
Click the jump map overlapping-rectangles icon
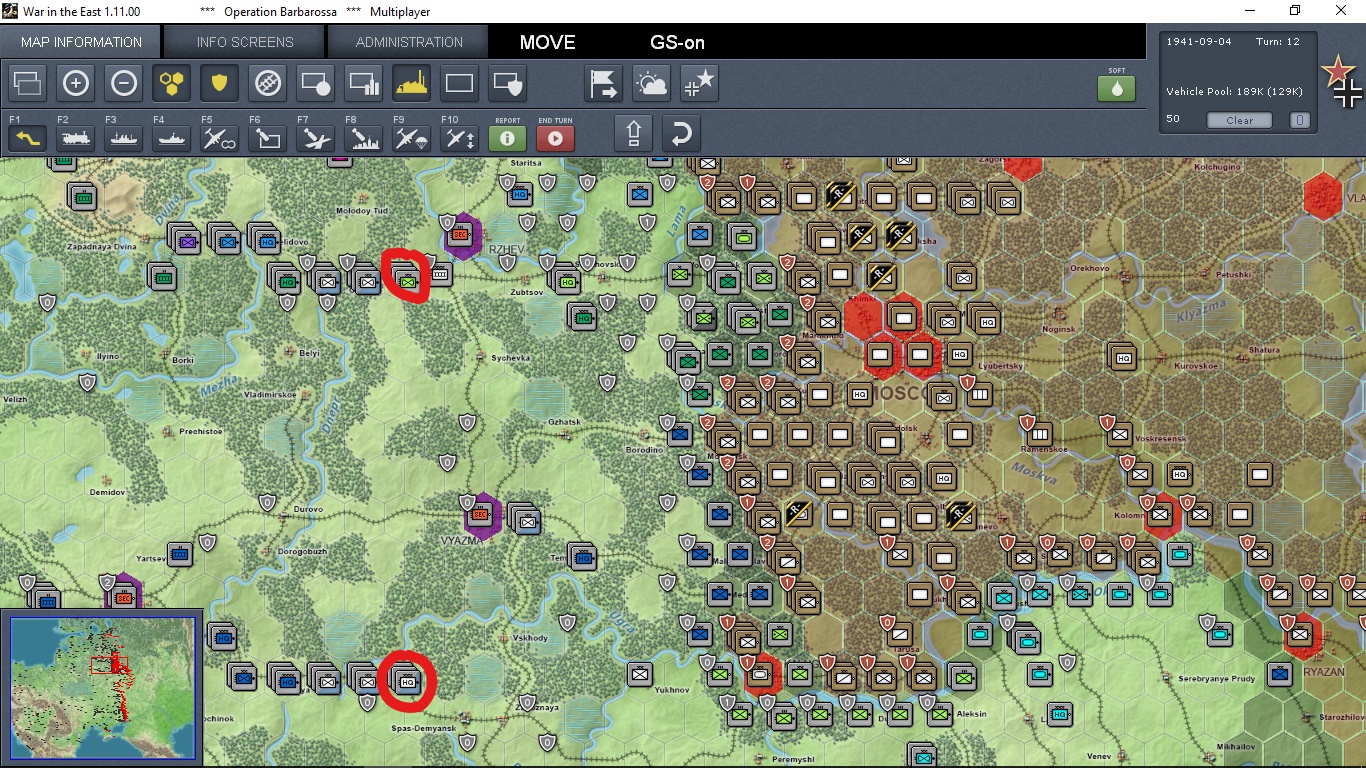tap(27, 84)
